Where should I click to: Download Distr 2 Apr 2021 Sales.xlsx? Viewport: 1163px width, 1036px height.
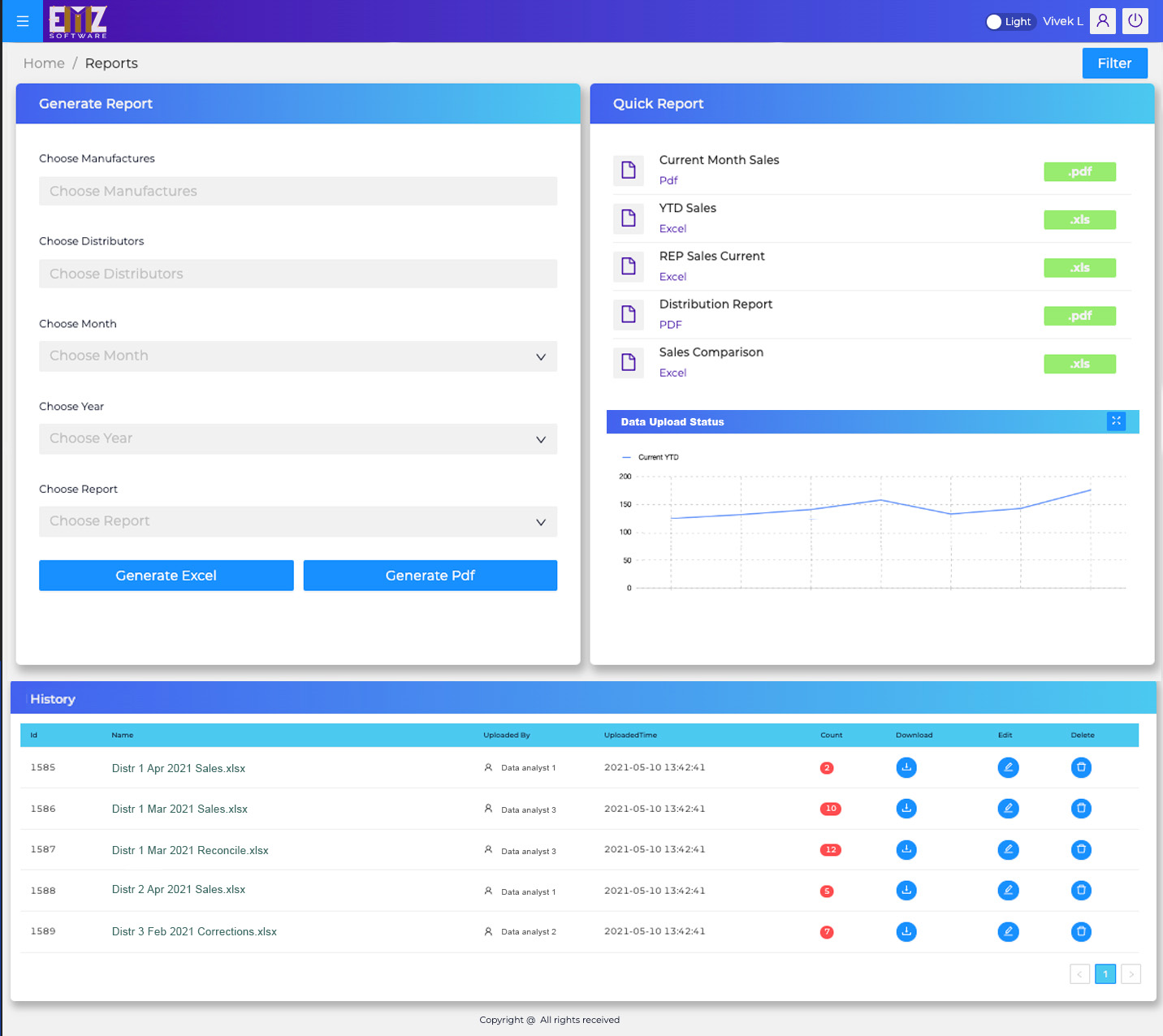[906, 891]
